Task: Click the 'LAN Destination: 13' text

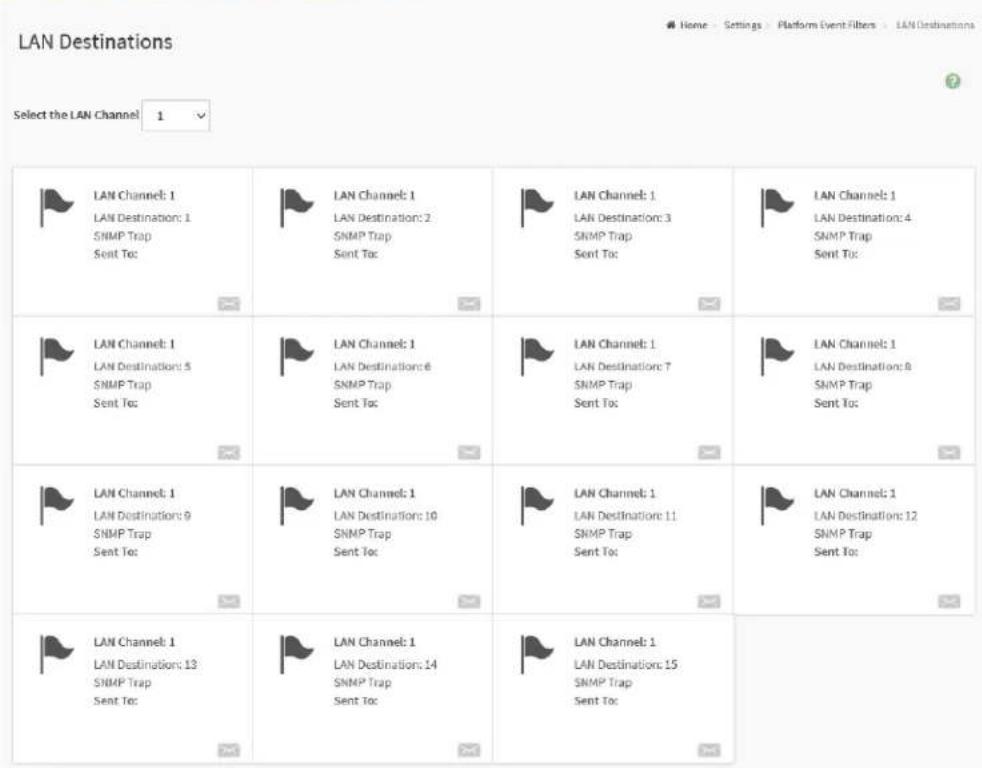Action: [x=145, y=665]
